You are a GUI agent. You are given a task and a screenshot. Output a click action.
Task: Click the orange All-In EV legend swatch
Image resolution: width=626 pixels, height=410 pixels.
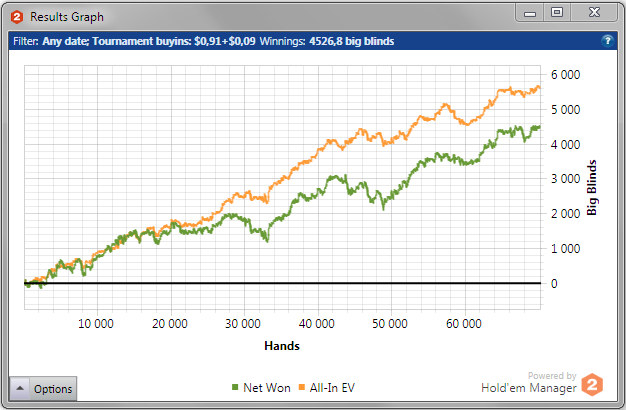click(x=302, y=387)
